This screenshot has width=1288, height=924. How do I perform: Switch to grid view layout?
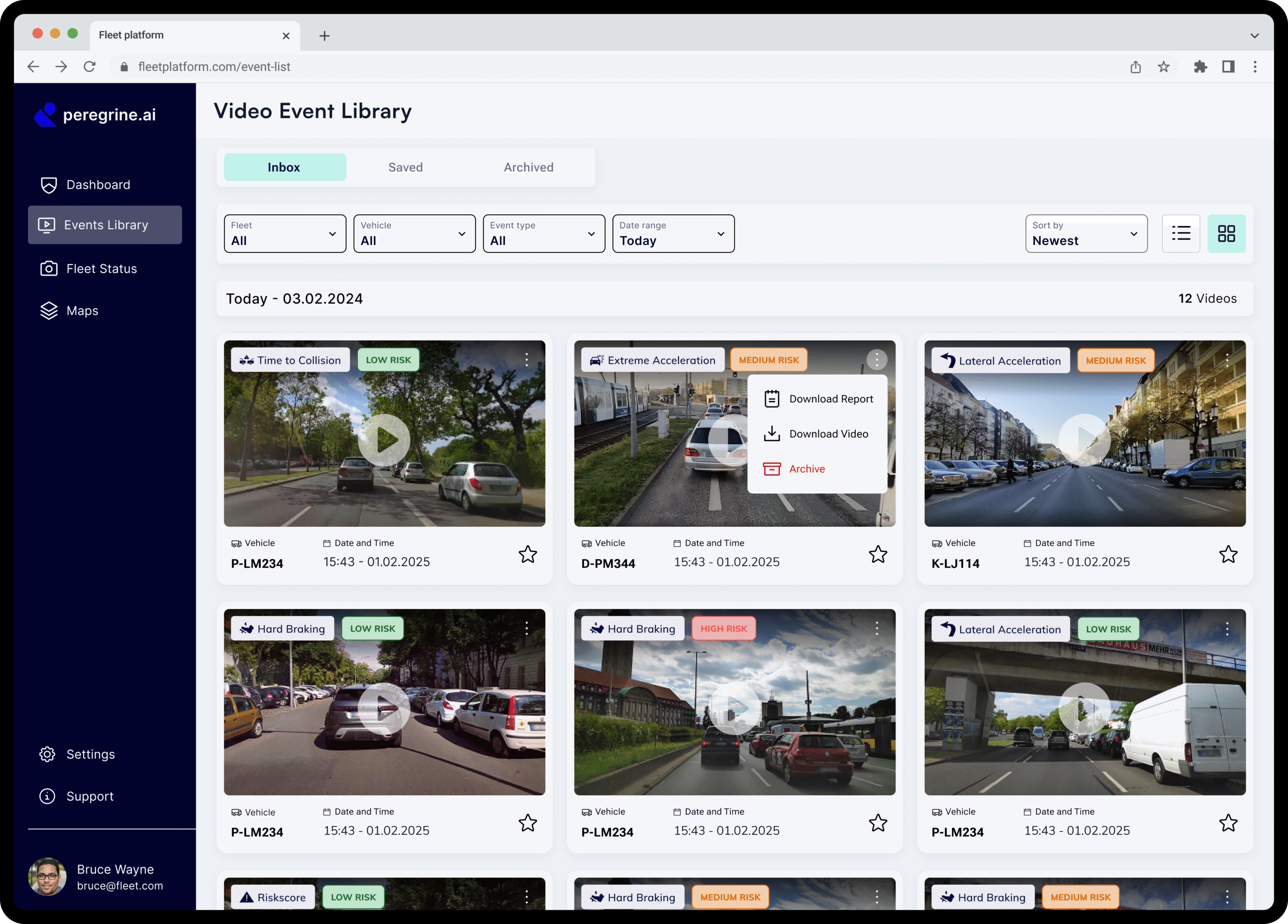click(1226, 233)
